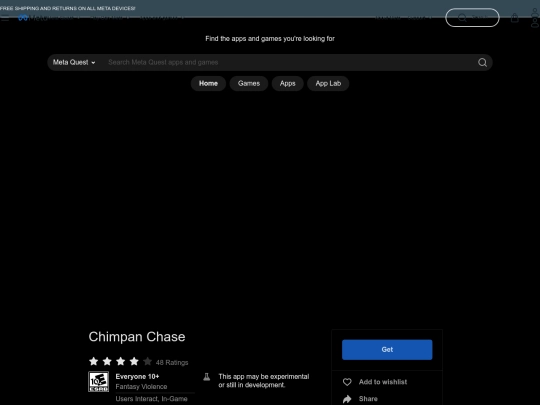Open the user profile icon
540x405 pixels.
534,18
